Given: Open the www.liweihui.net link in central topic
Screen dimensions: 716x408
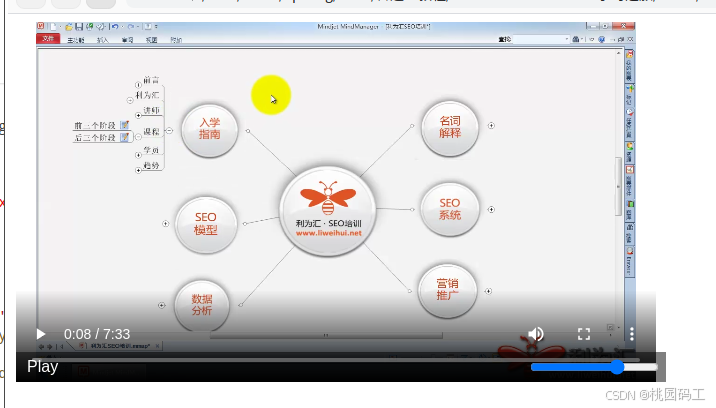Looking at the screenshot, I should [x=328, y=233].
